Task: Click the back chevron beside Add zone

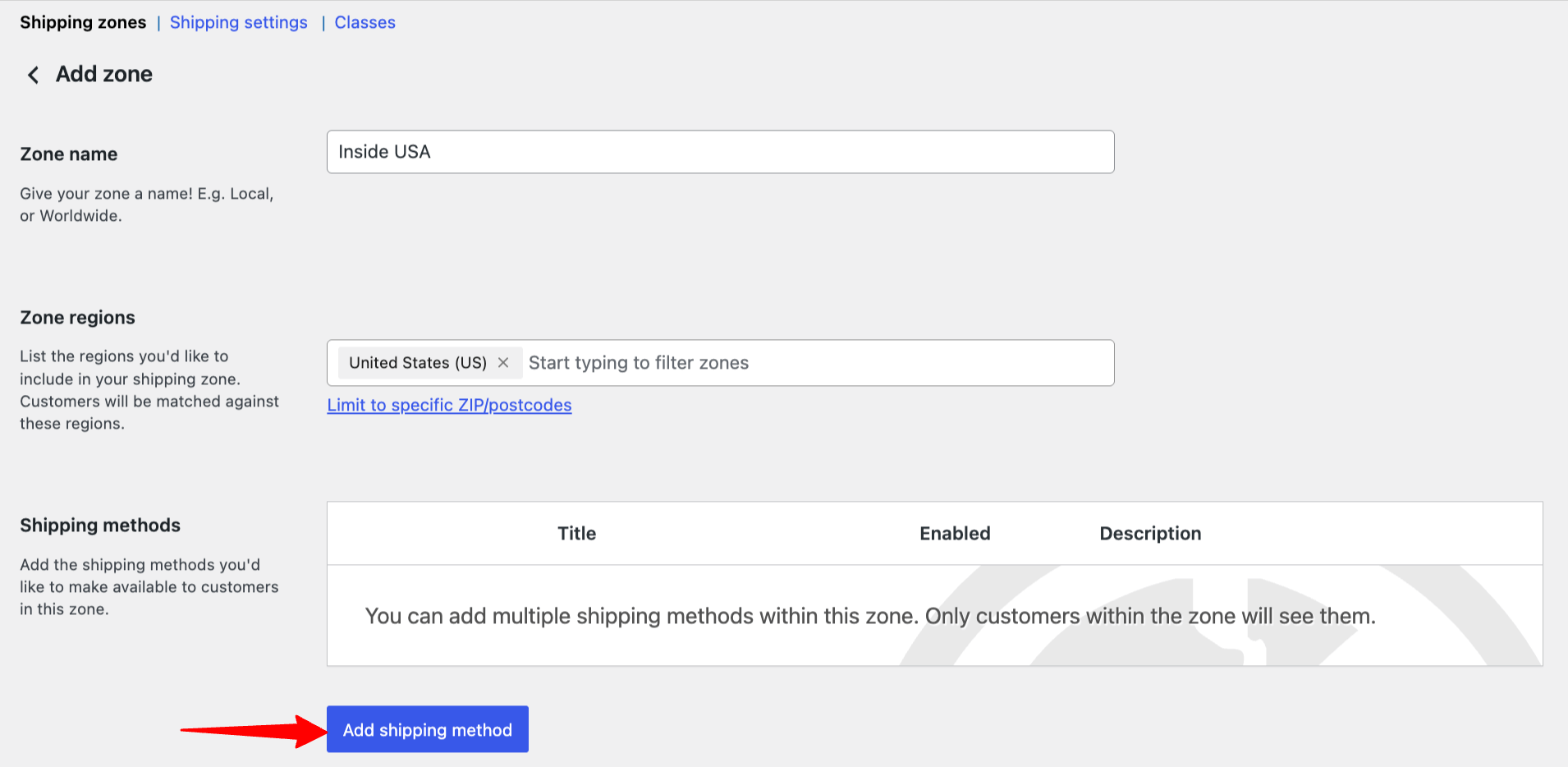Action: click(33, 75)
